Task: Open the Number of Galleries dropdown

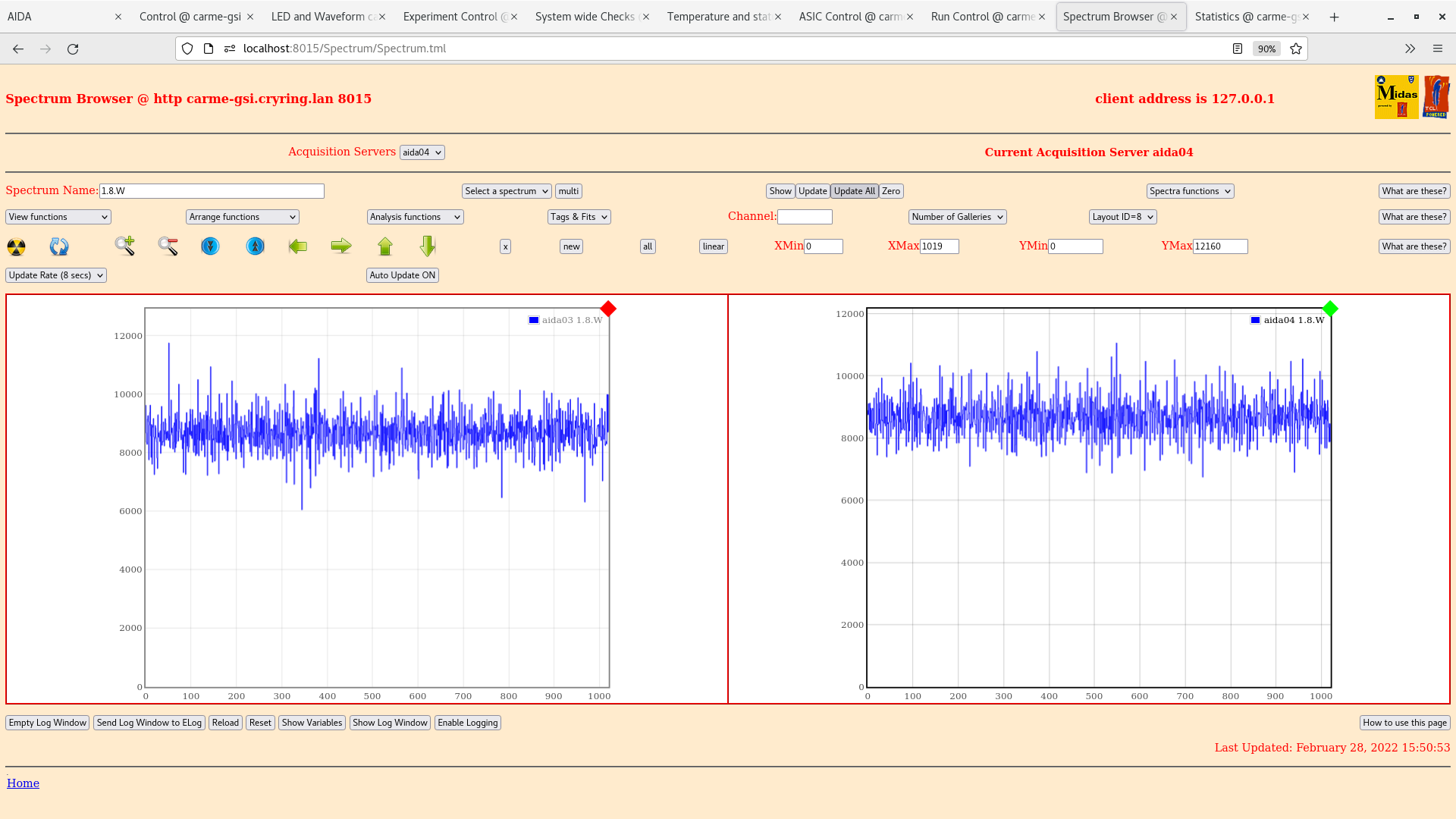Action: click(958, 217)
